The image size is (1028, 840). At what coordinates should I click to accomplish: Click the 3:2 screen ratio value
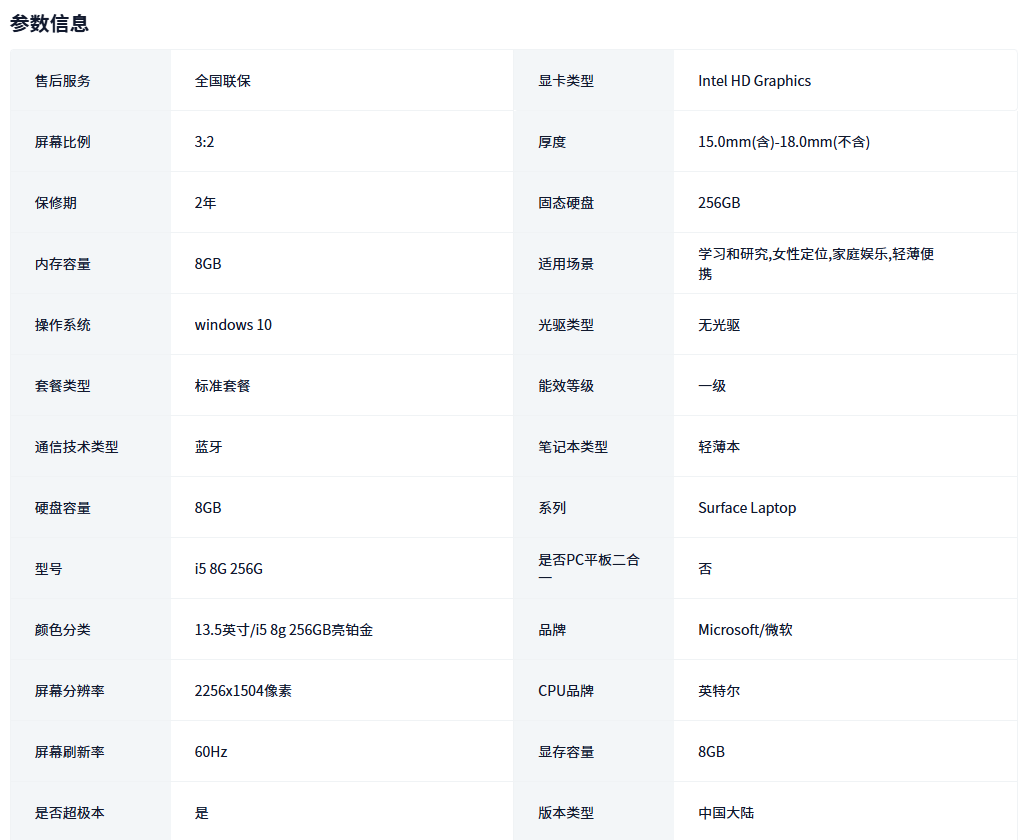click(205, 142)
